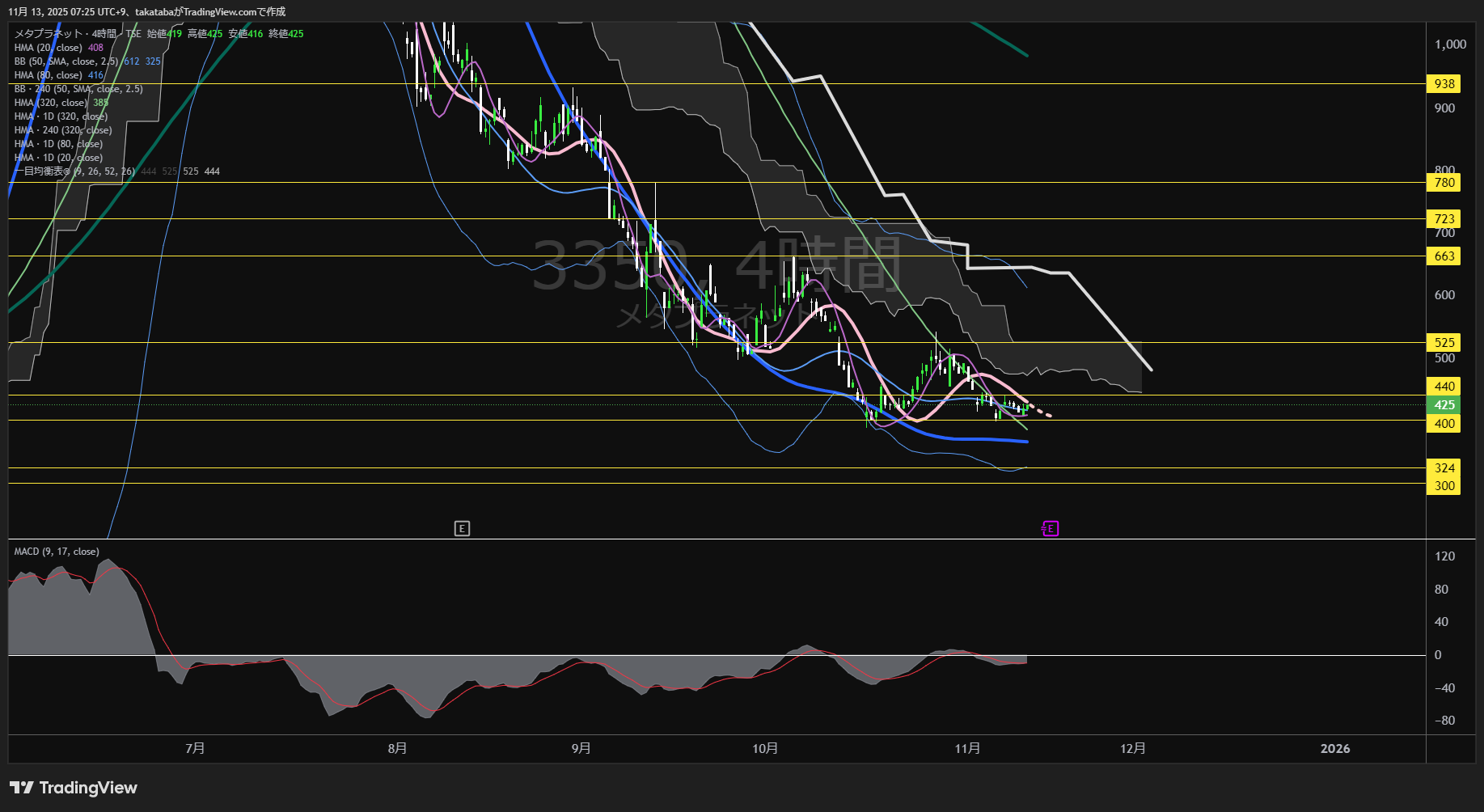Click the 11月 label on time axis

(x=967, y=748)
